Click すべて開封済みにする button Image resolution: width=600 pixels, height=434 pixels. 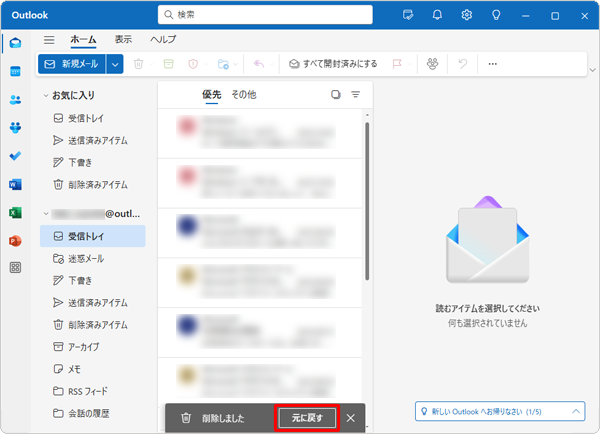click(333, 64)
